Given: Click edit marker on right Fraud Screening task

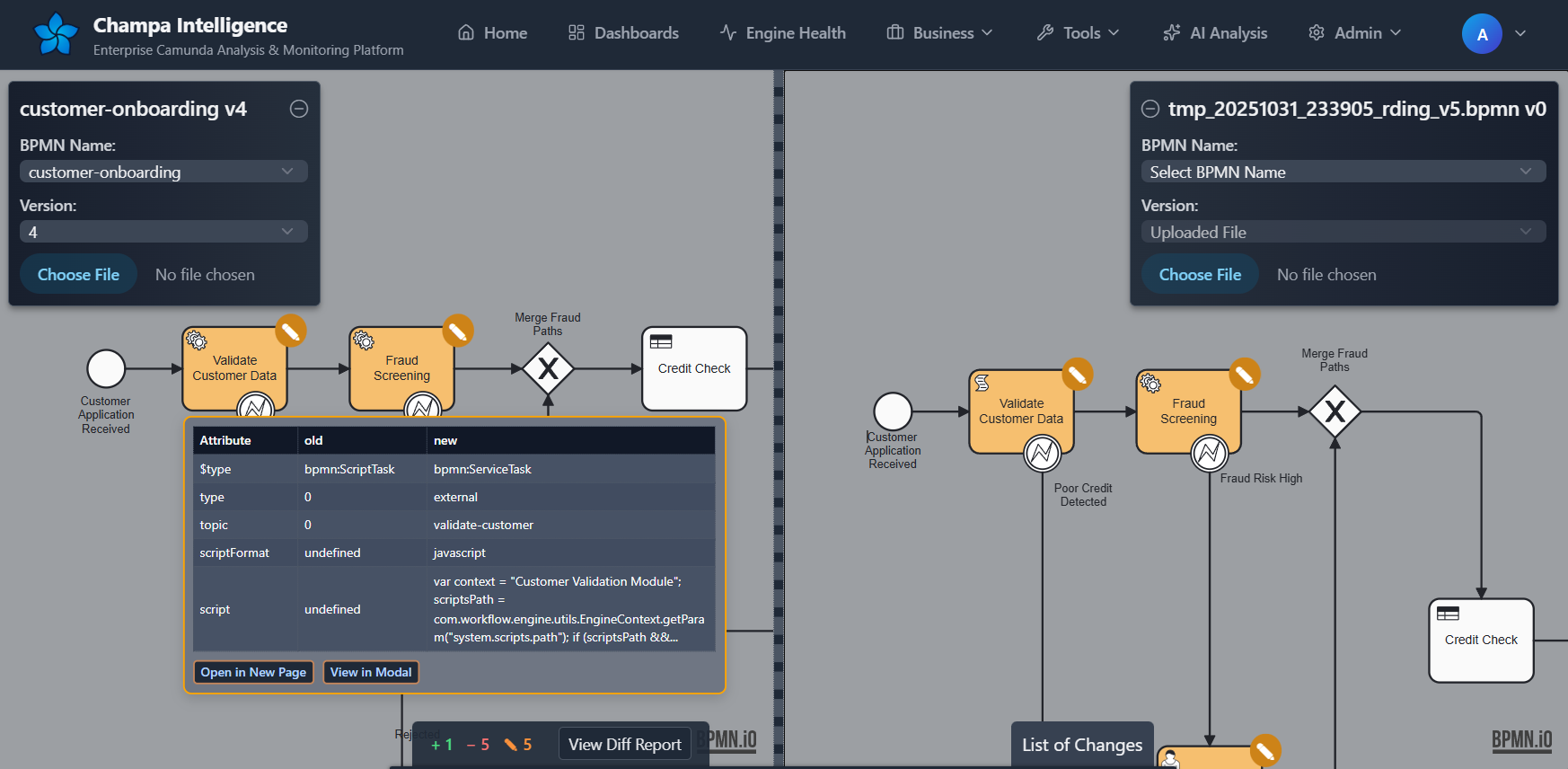Looking at the screenshot, I should 1244,374.
